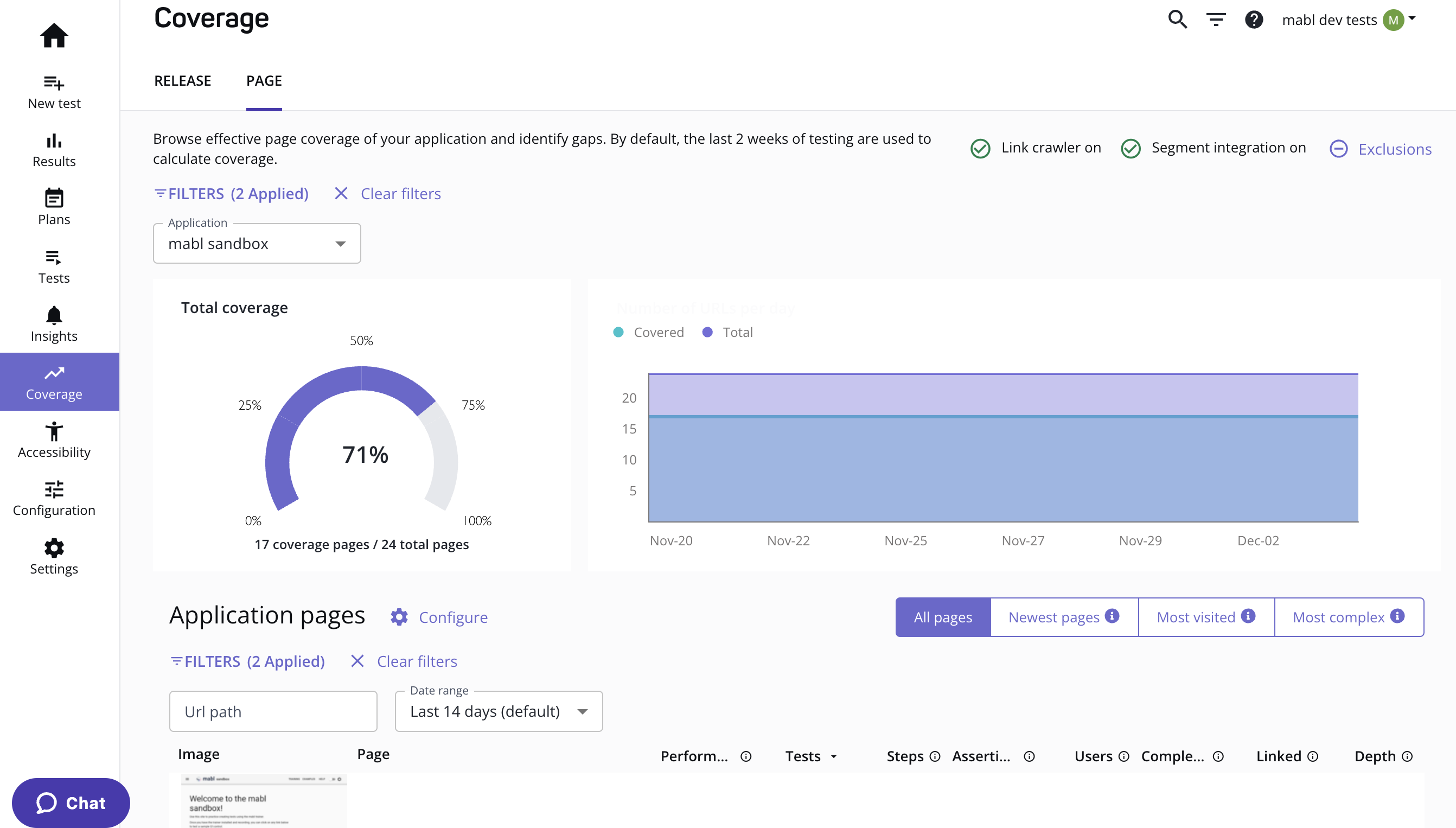The image size is (1456, 828).
Task: Click the URLs per day area chart
Action: (1003, 448)
